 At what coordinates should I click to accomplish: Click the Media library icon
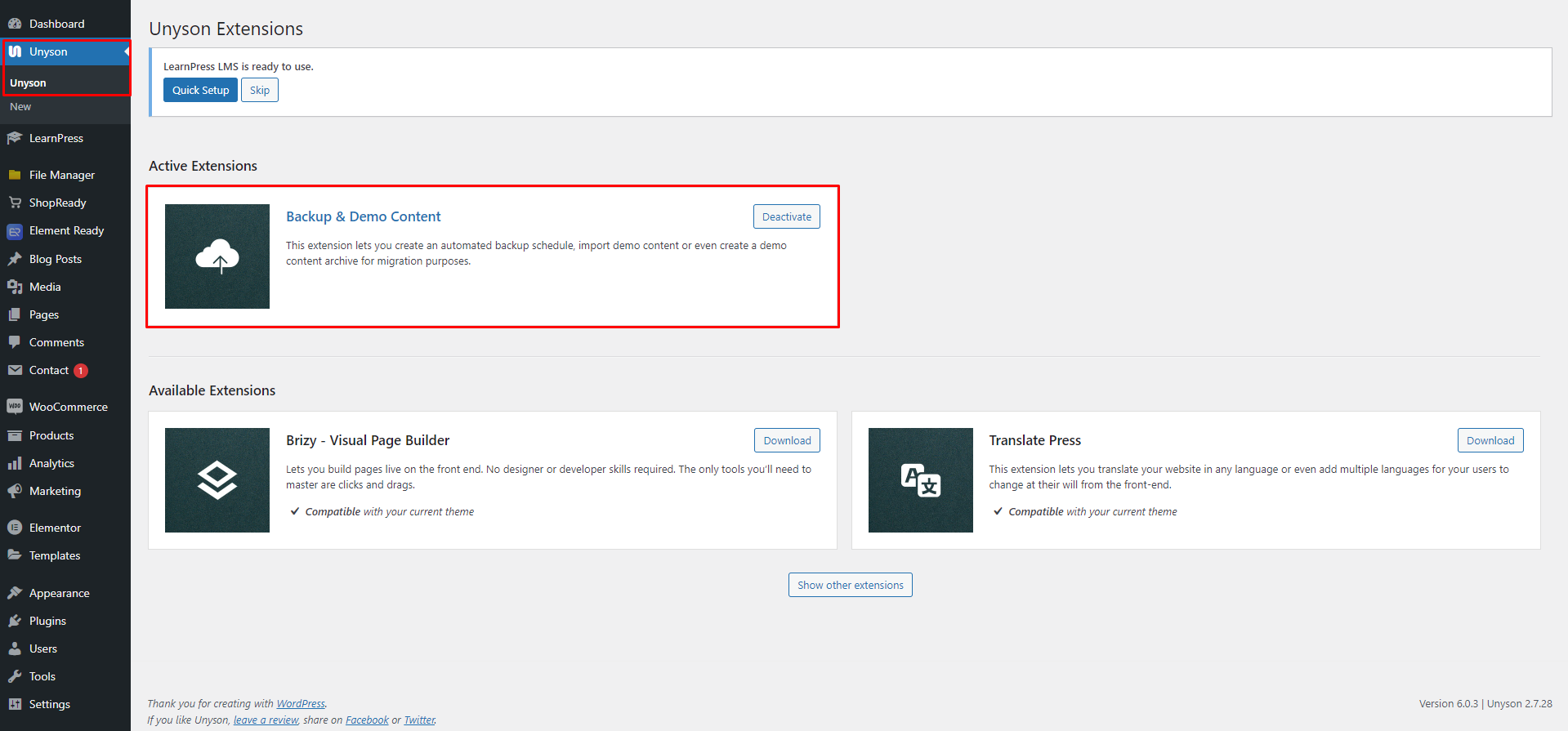15,287
